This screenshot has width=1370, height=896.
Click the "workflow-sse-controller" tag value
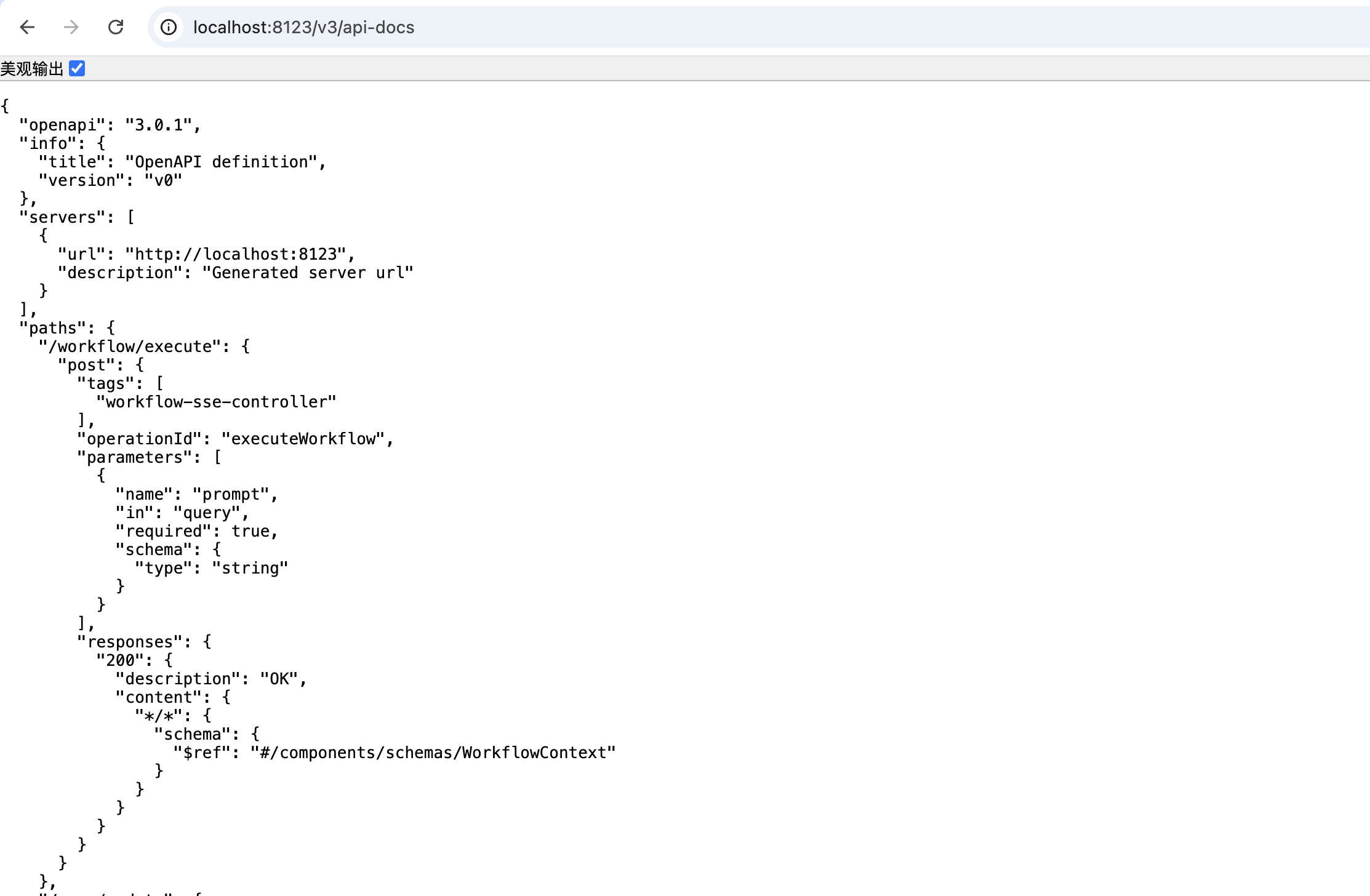[216, 402]
